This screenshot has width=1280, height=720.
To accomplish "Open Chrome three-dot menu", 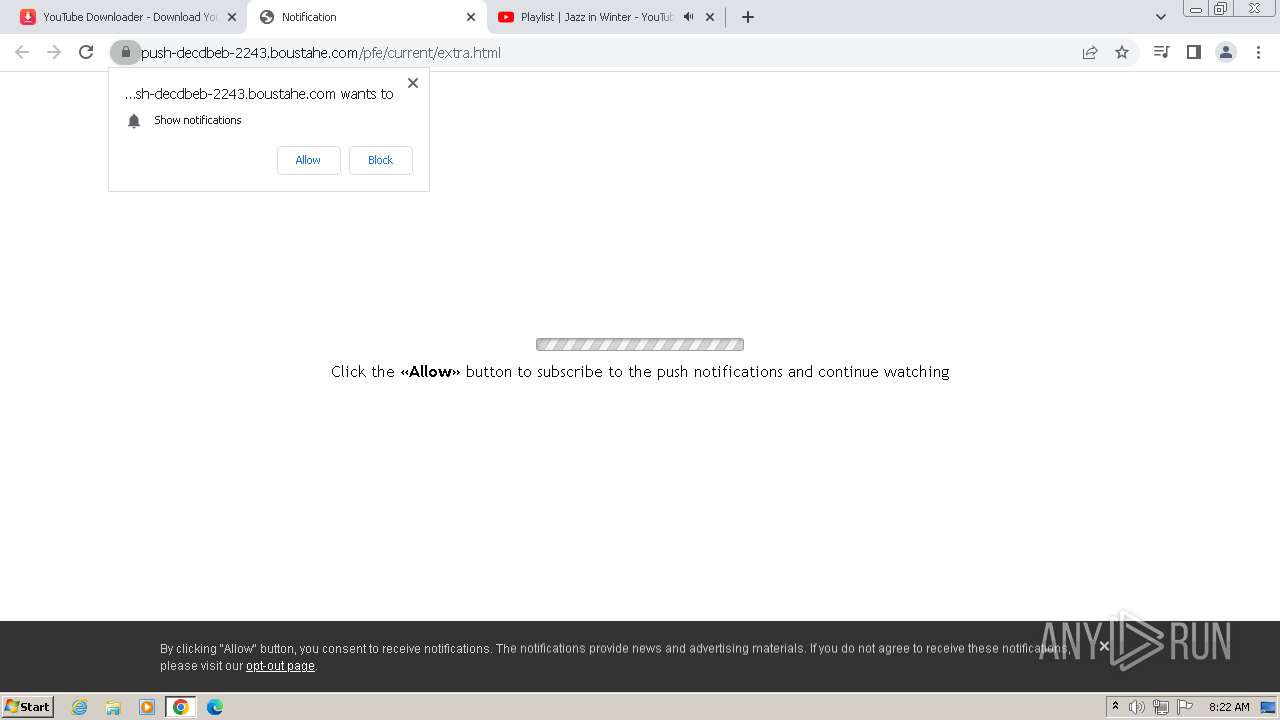I will pyautogui.click(x=1258, y=52).
